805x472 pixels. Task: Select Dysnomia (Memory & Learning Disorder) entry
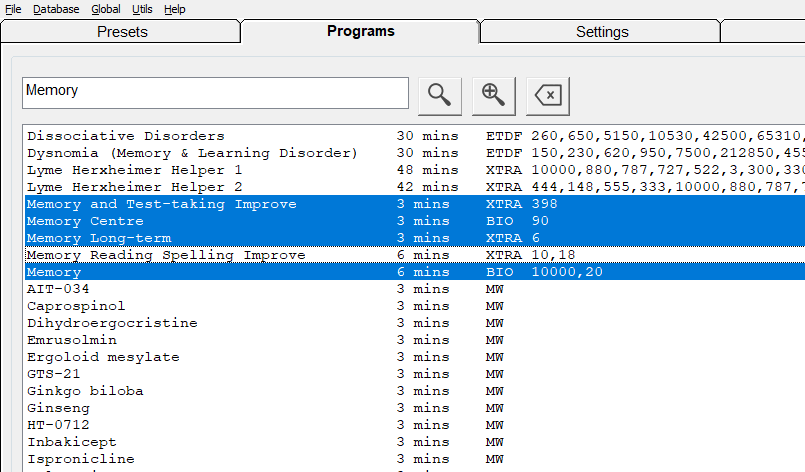[x=192, y=153]
